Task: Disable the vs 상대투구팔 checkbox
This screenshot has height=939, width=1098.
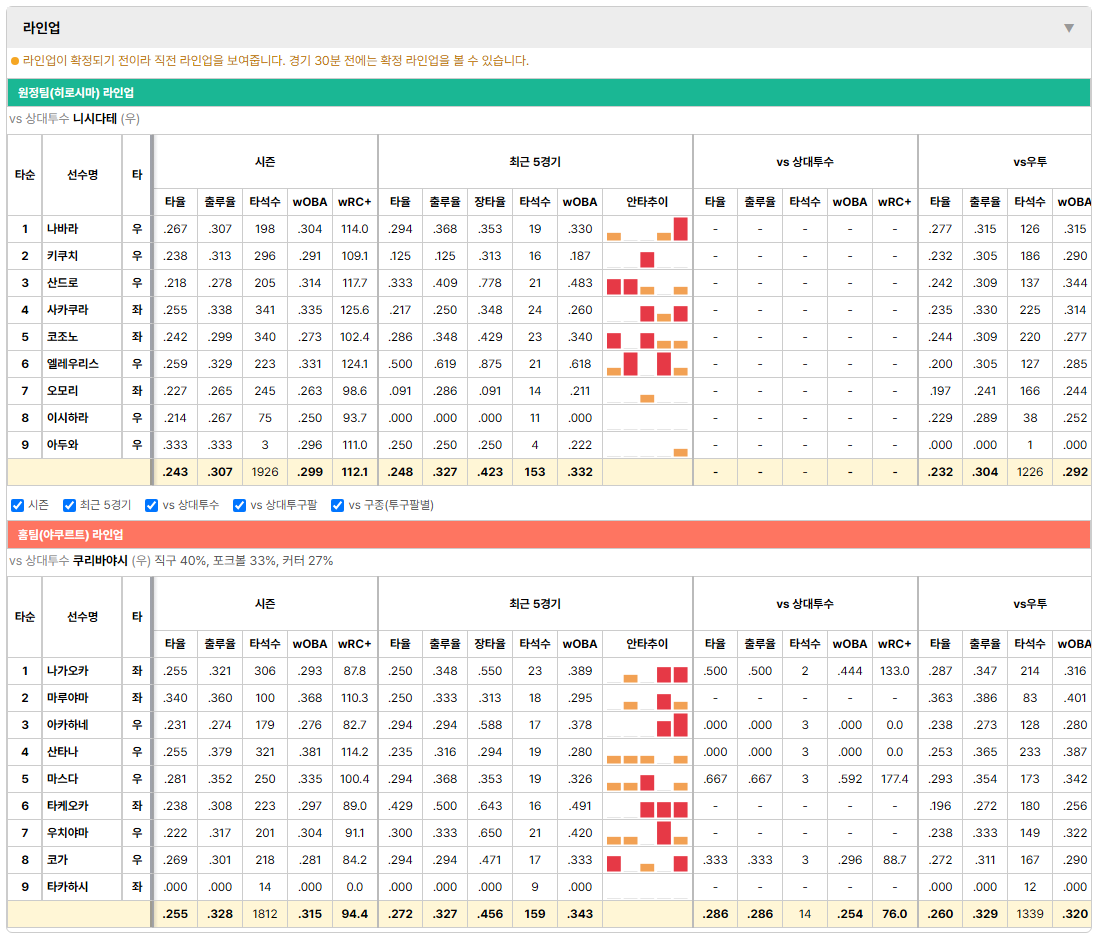Action: click(239, 506)
